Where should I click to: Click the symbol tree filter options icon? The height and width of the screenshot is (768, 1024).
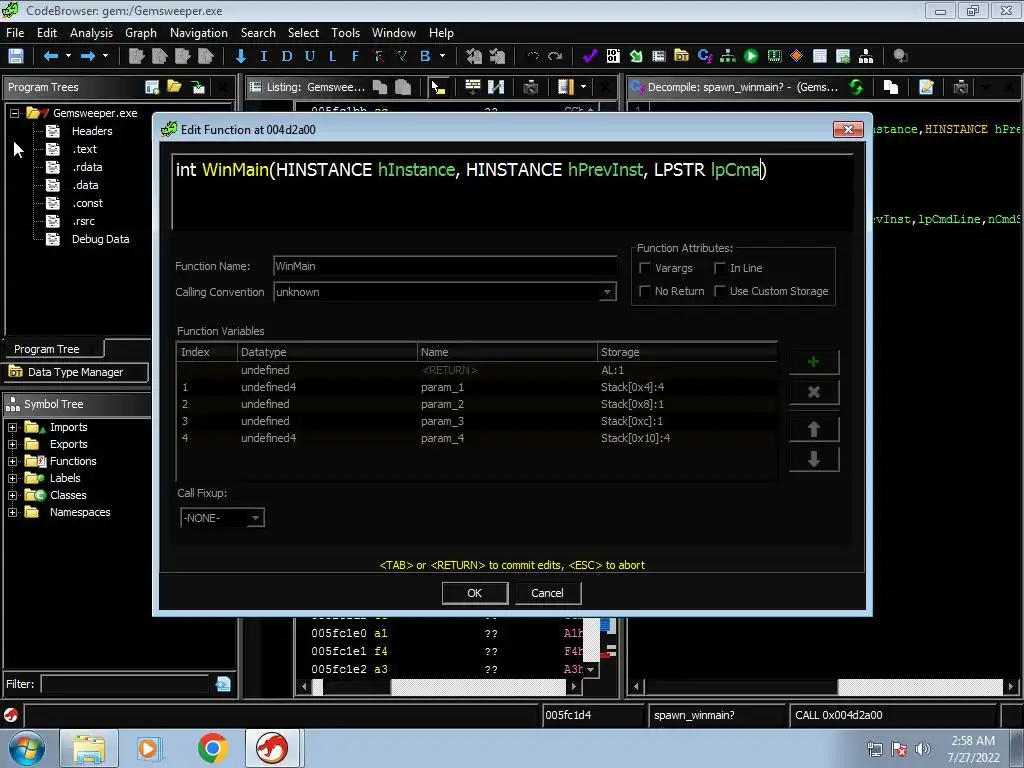pos(223,684)
